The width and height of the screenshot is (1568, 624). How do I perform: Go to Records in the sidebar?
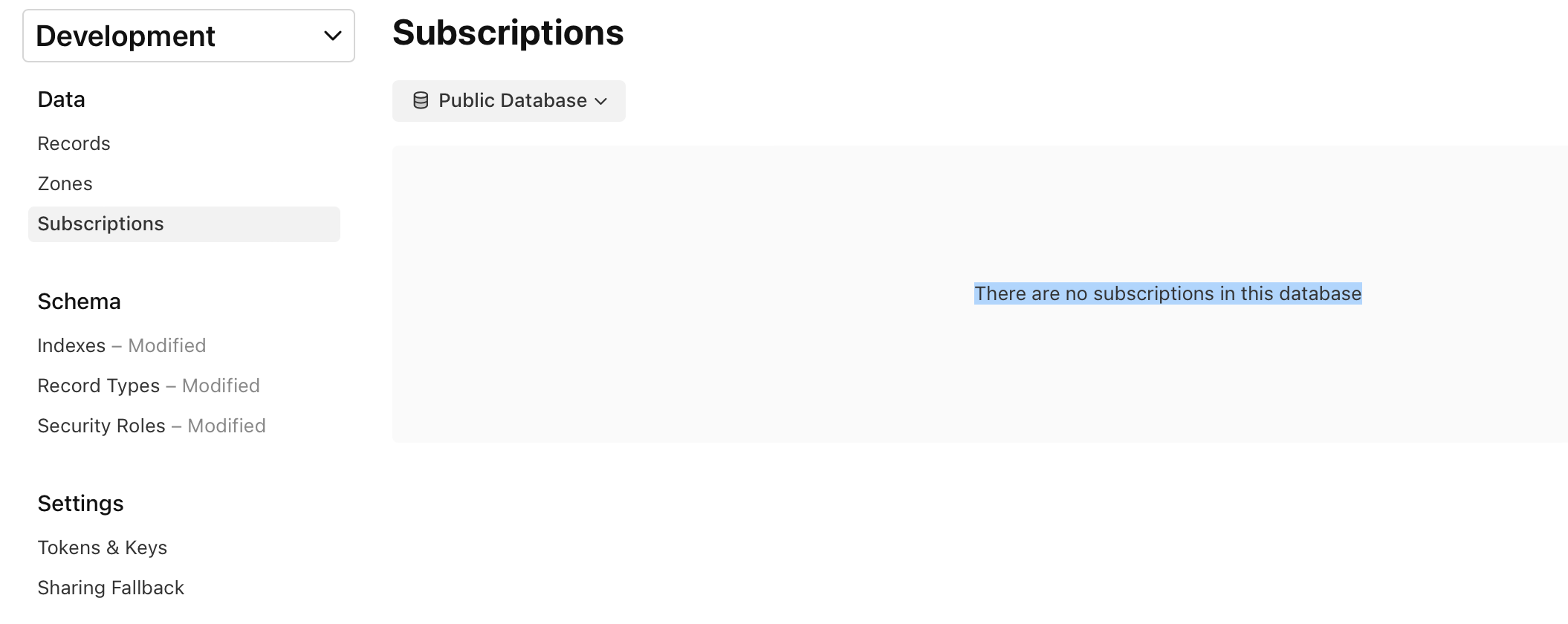pos(74,143)
